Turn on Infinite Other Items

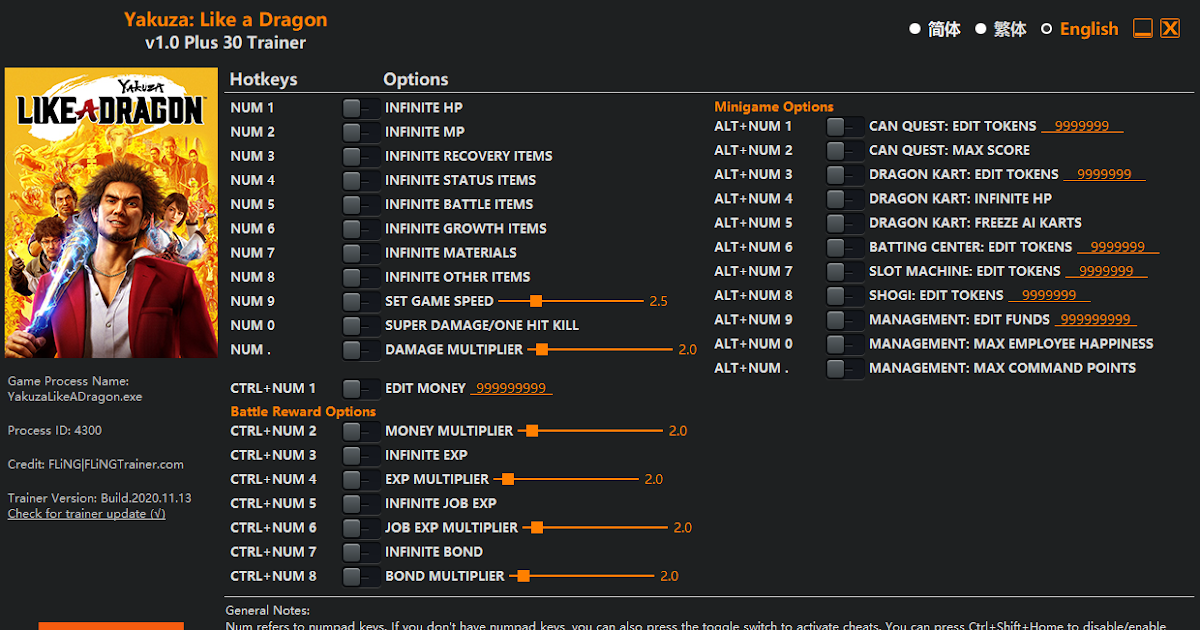pyautogui.click(x=361, y=276)
